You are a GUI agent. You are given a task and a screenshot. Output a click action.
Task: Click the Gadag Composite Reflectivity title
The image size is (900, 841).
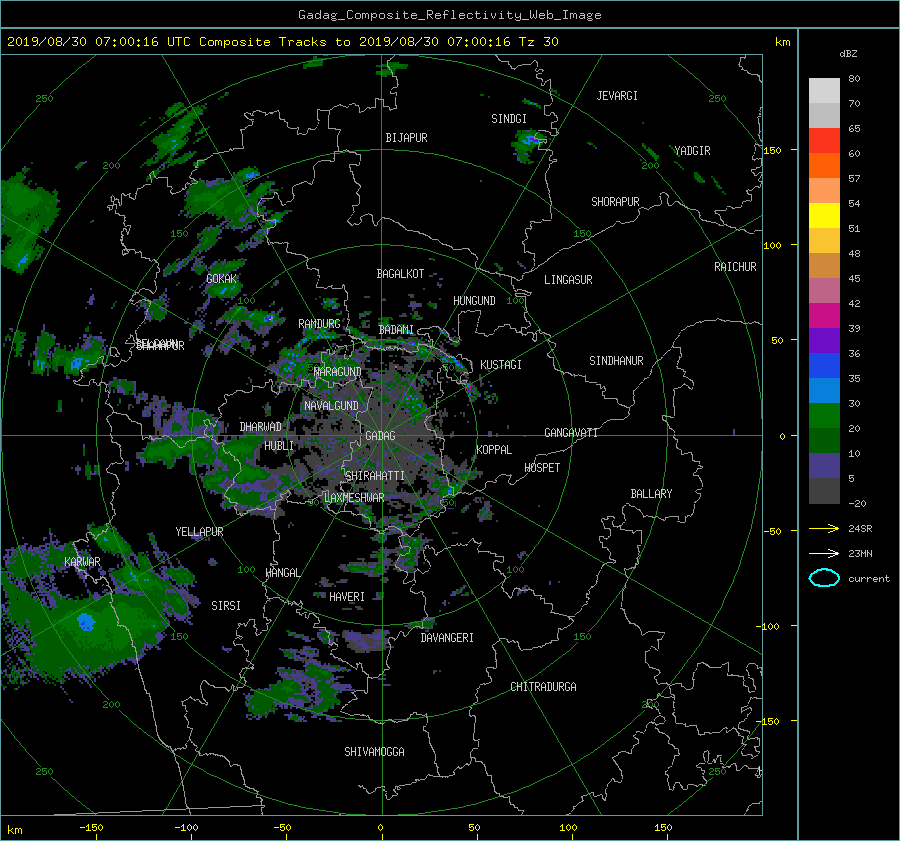coord(449,15)
